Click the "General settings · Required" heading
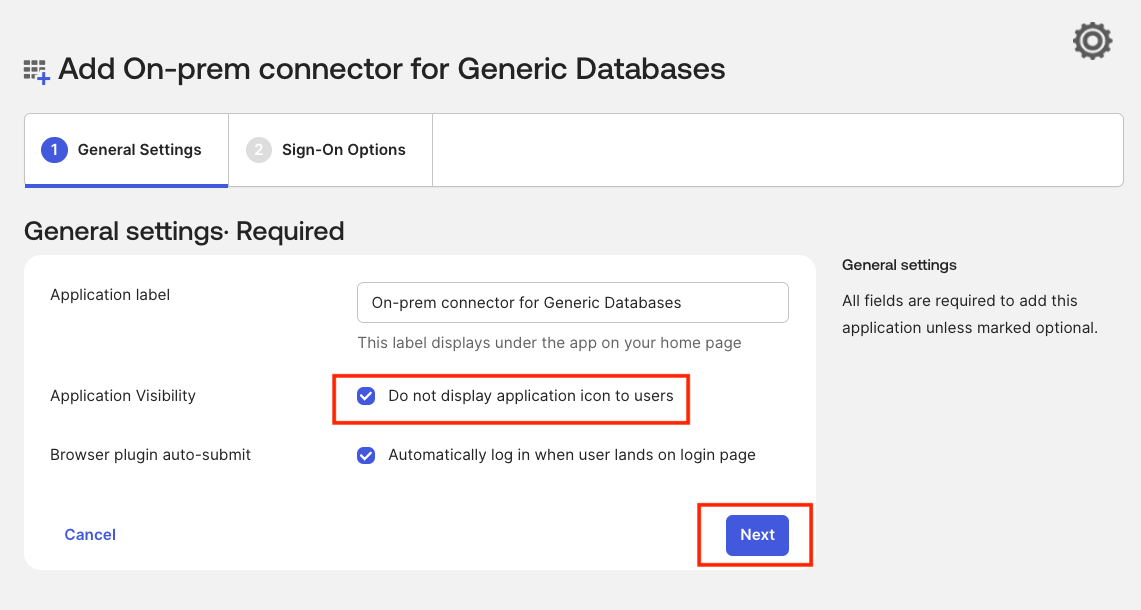The width and height of the screenshot is (1141, 610). 183,230
